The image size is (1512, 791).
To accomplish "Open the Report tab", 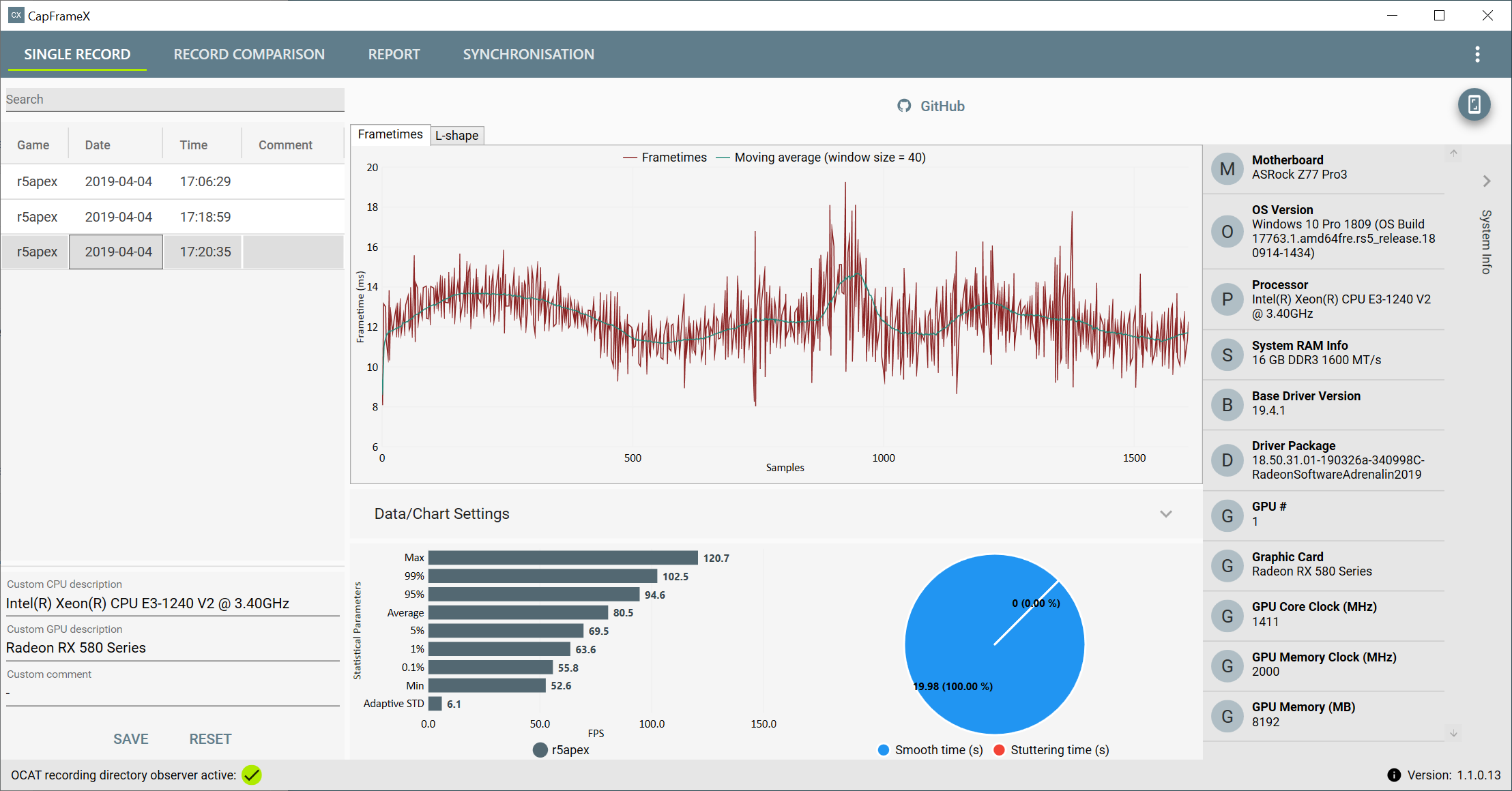I will tap(394, 55).
